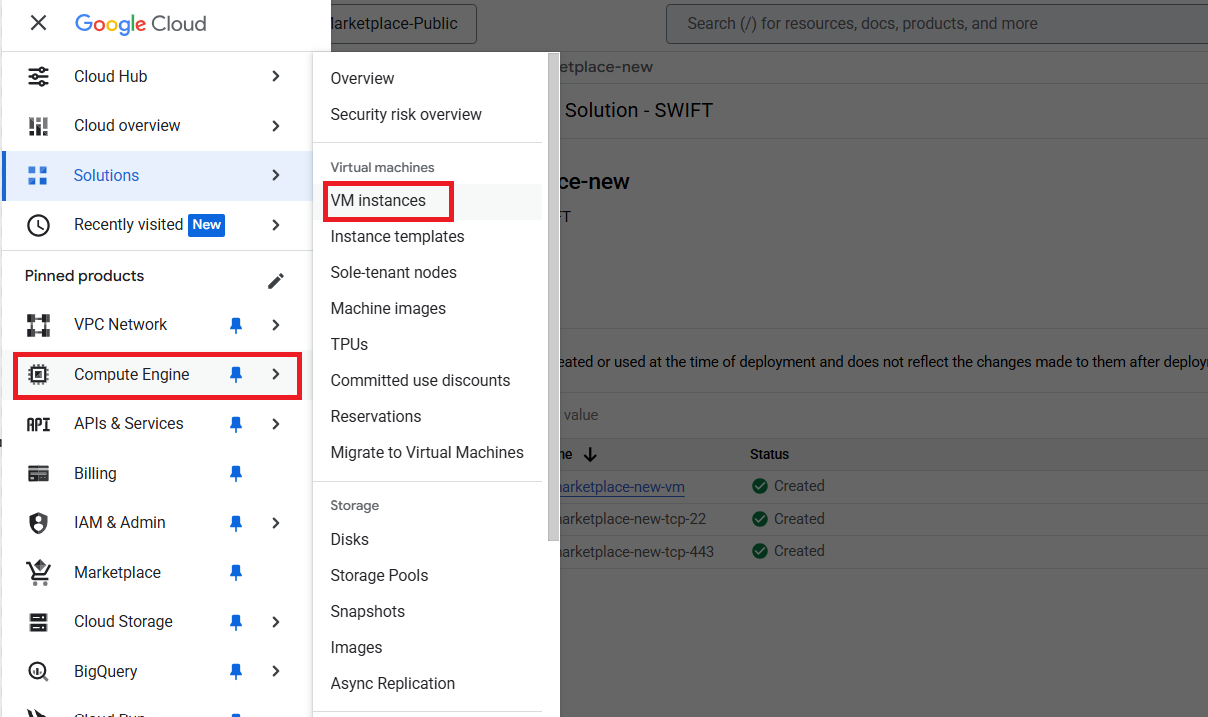Screen dimensions: 1208x717
Task: Expand the VPC Network submenu chevron
Action: [x=276, y=325]
